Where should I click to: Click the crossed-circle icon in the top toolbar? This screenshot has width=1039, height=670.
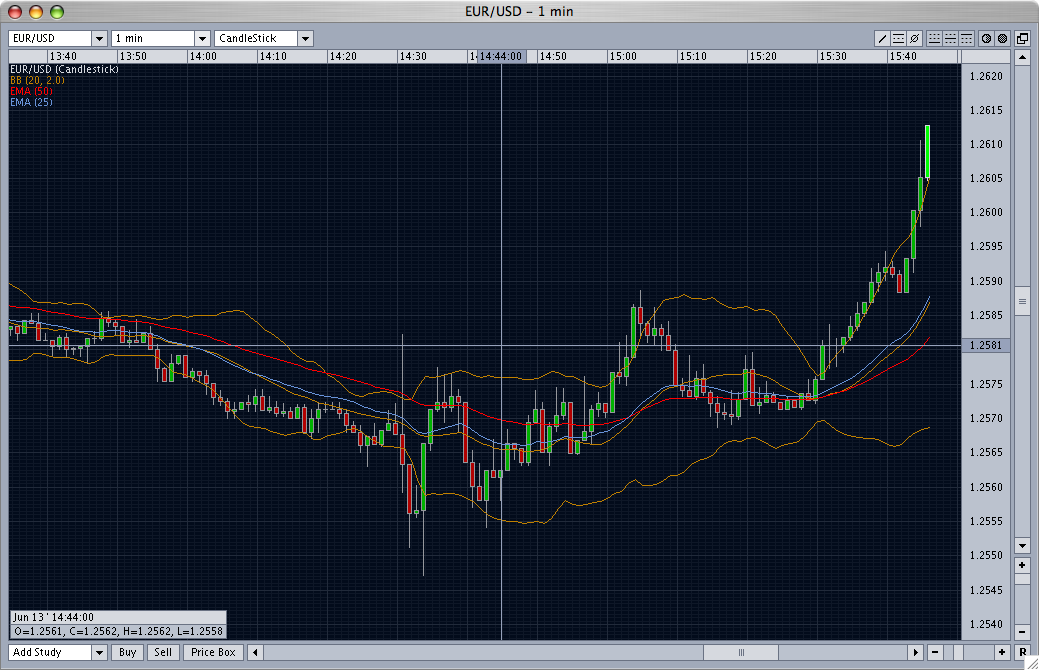[x=915, y=39]
